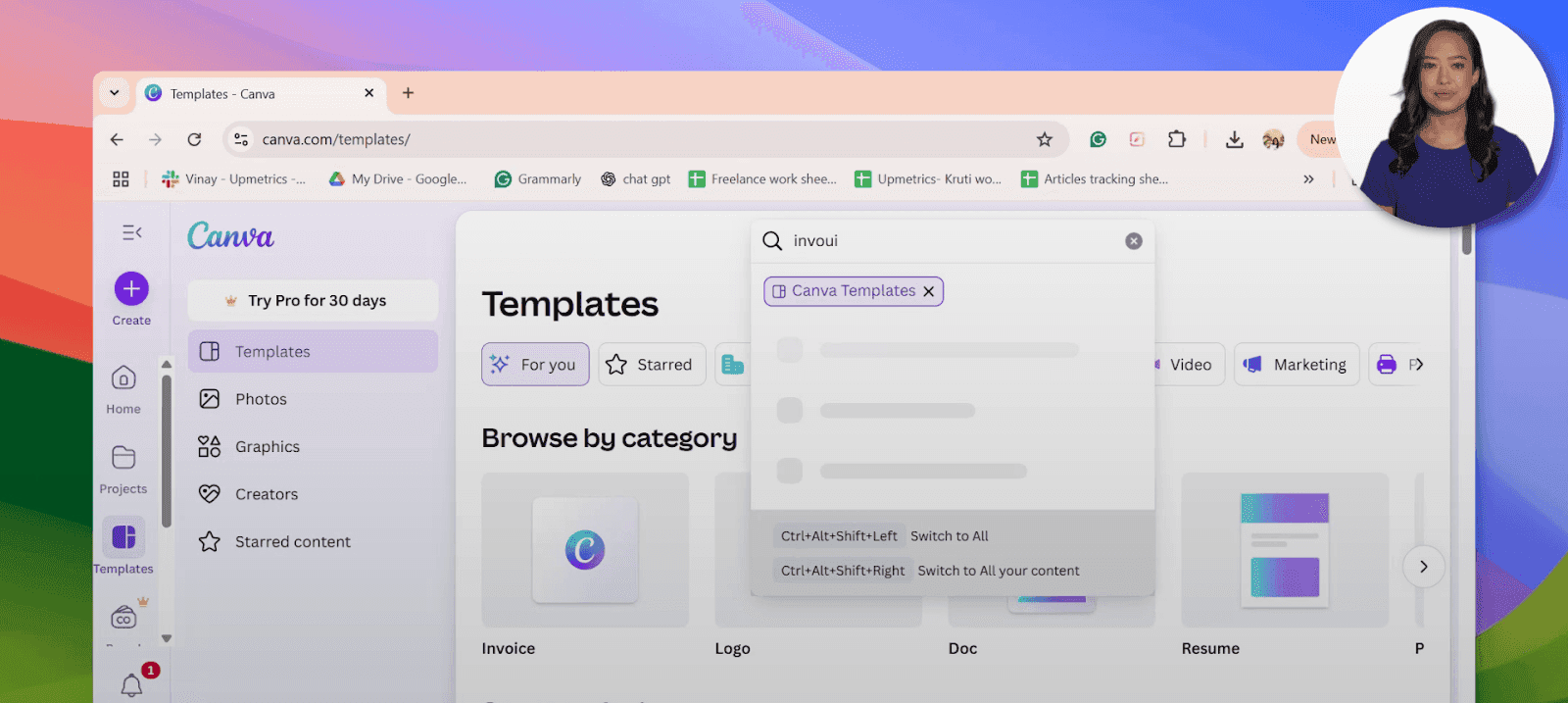
Task: Click site info icon in address bar
Action: point(241,139)
